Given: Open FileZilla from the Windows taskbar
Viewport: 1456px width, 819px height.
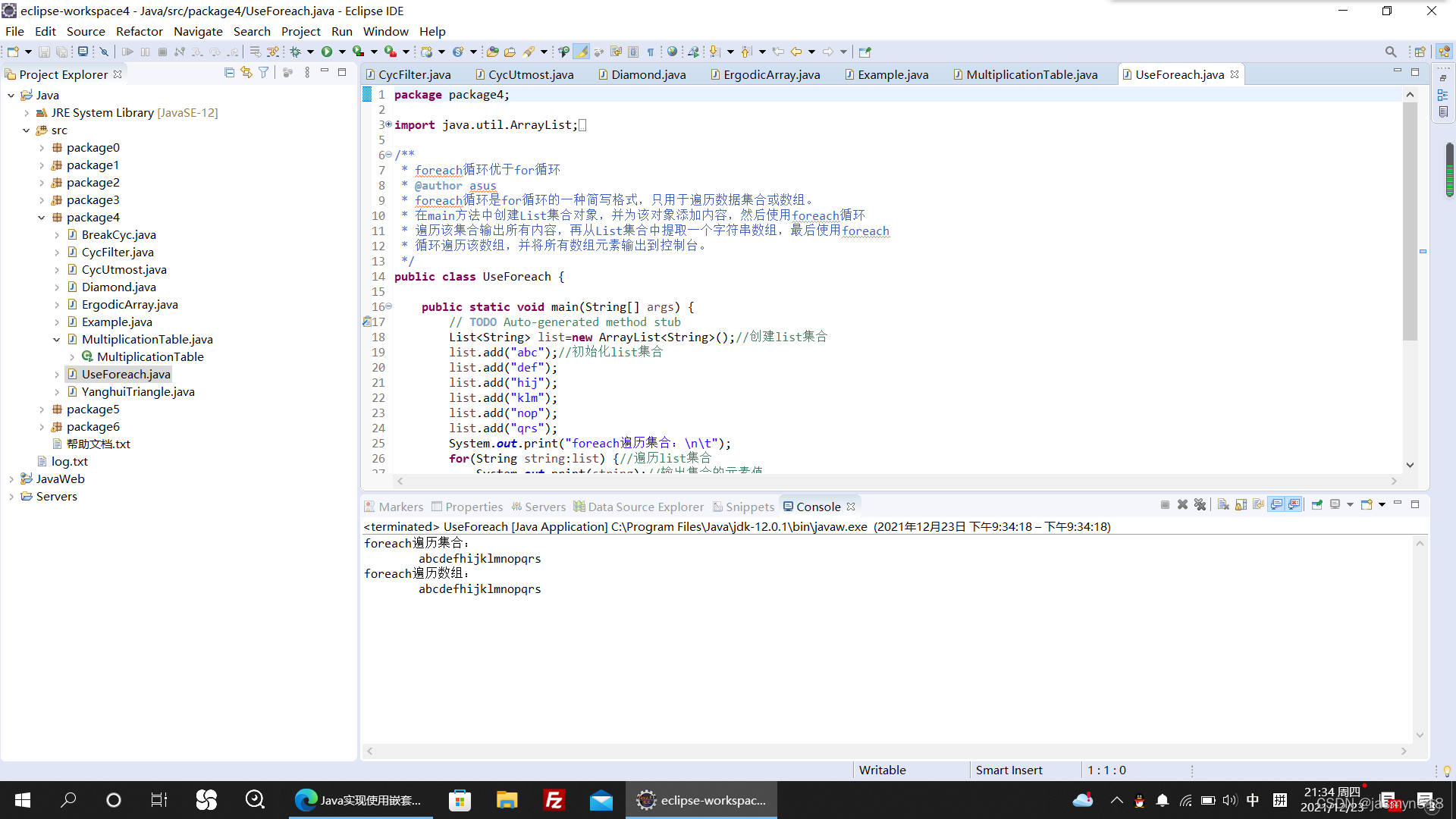Looking at the screenshot, I should (x=554, y=800).
